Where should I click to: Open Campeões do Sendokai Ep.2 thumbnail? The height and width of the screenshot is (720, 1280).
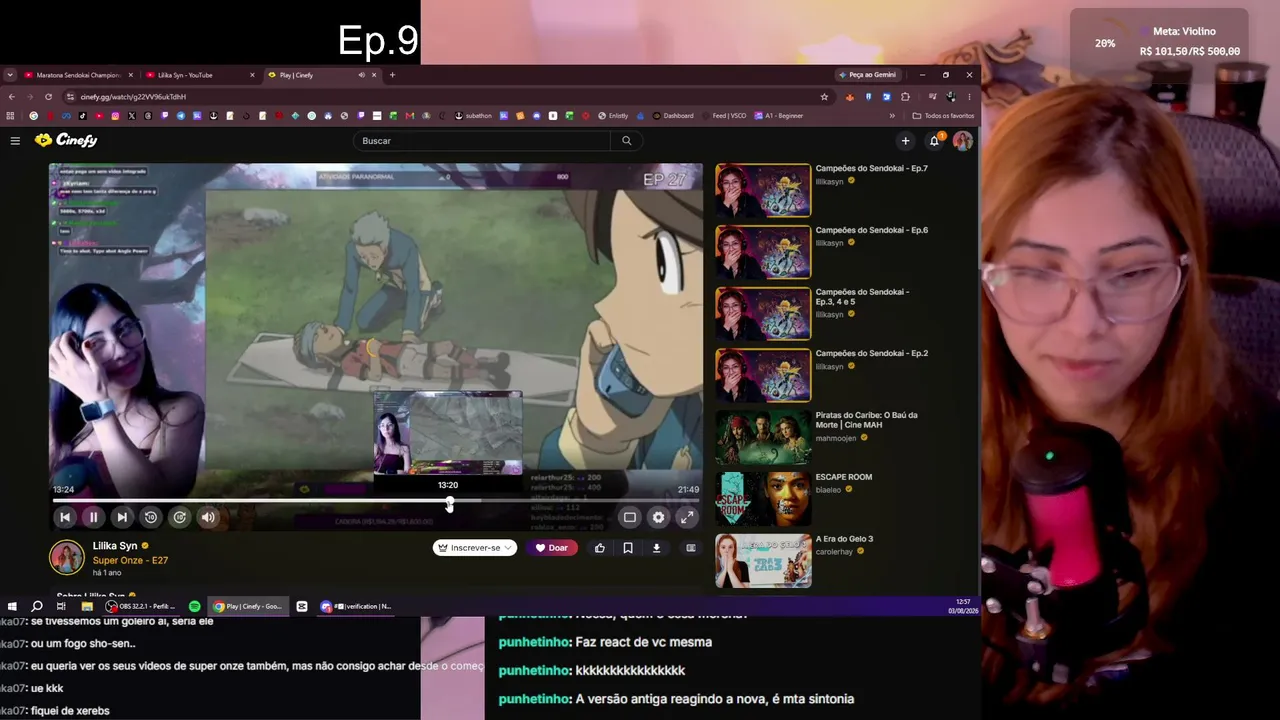pos(763,375)
